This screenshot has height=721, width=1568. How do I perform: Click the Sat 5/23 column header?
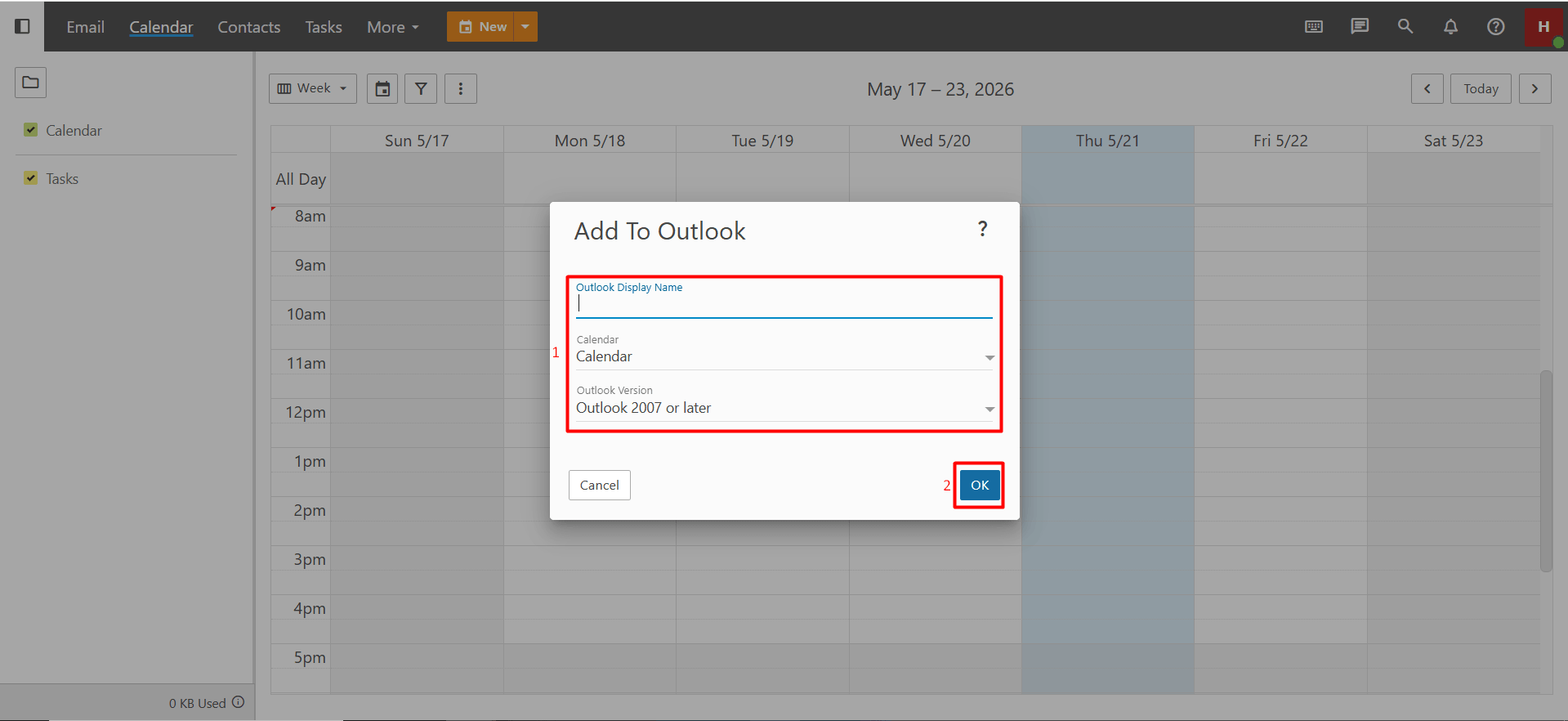pyautogui.click(x=1454, y=141)
